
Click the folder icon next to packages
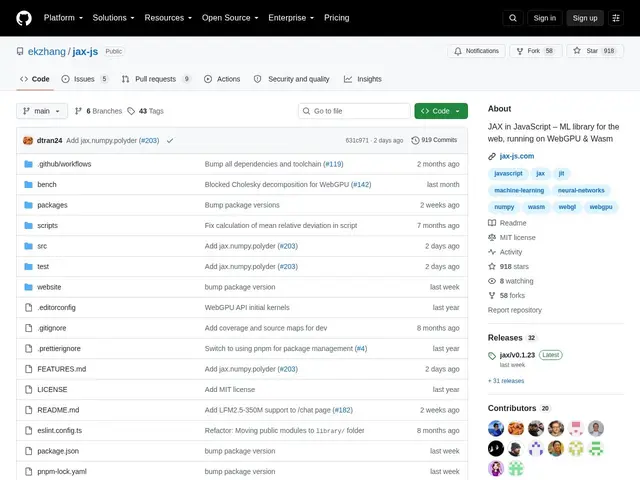(x=28, y=205)
